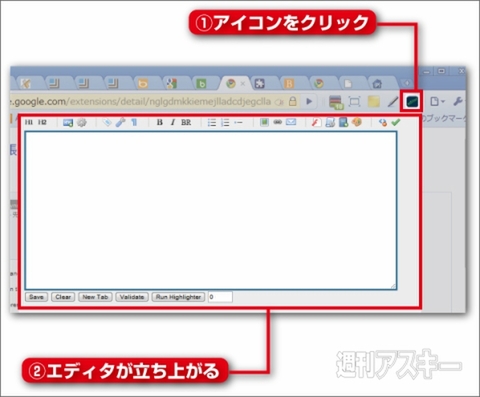Insert H1 heading from editor toolbar
The width and height of the screenshot is (480, 397).
point(29,122)
